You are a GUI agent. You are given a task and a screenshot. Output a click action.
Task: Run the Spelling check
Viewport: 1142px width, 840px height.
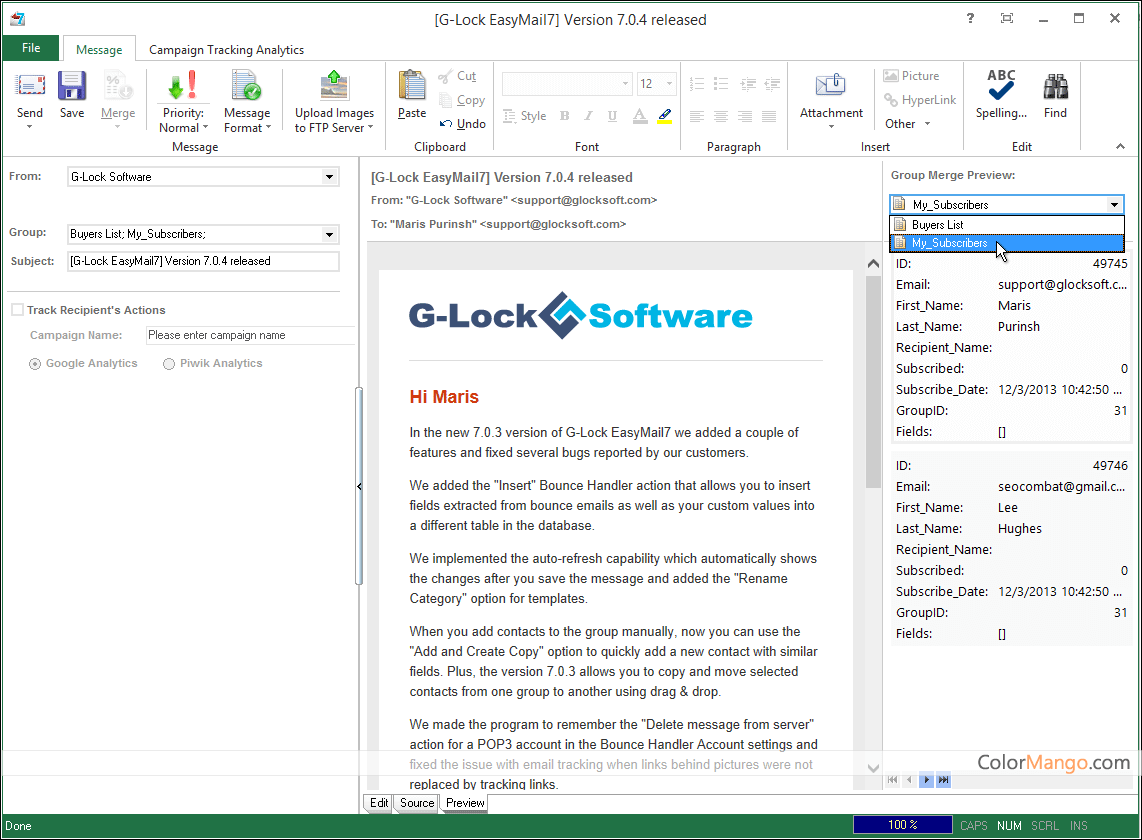click(1001, 87)
